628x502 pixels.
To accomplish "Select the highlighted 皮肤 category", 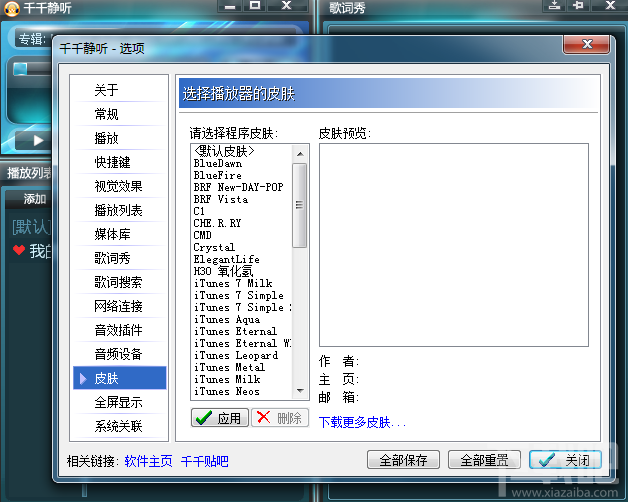I will 119,378.
